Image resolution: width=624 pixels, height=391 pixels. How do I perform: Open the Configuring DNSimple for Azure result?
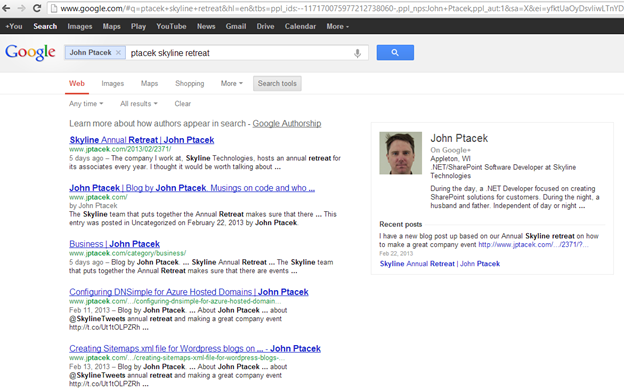coord(189,292)
